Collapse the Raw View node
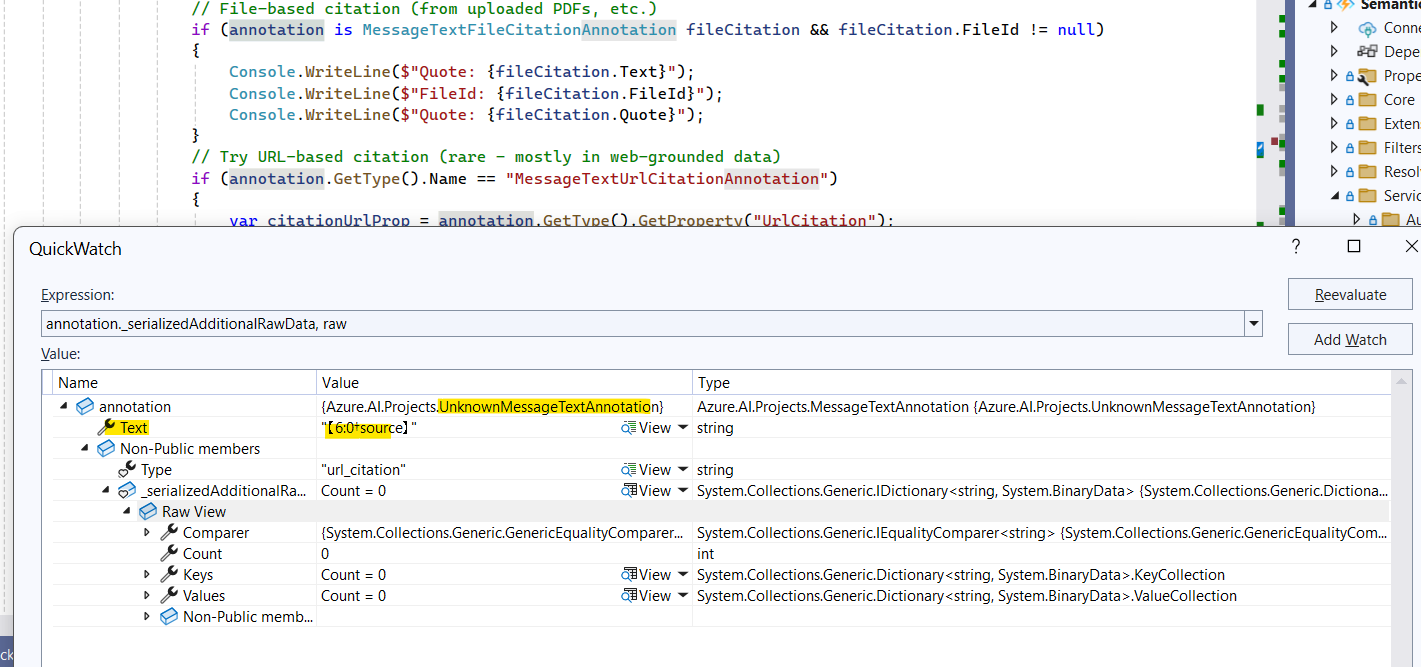Screen dimensions: 1421x667 click(x=127, y=511)
